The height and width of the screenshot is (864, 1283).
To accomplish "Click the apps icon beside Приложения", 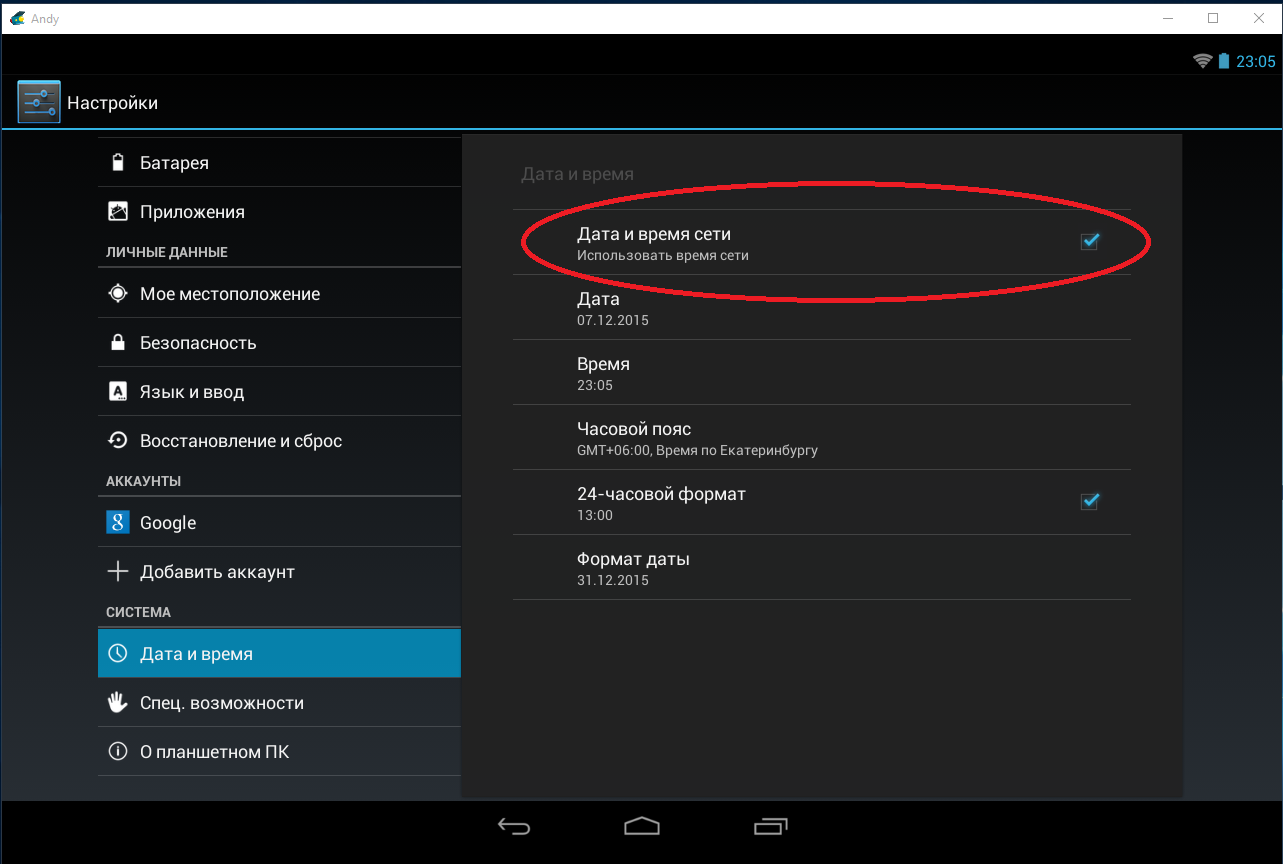I will (118, 211).
